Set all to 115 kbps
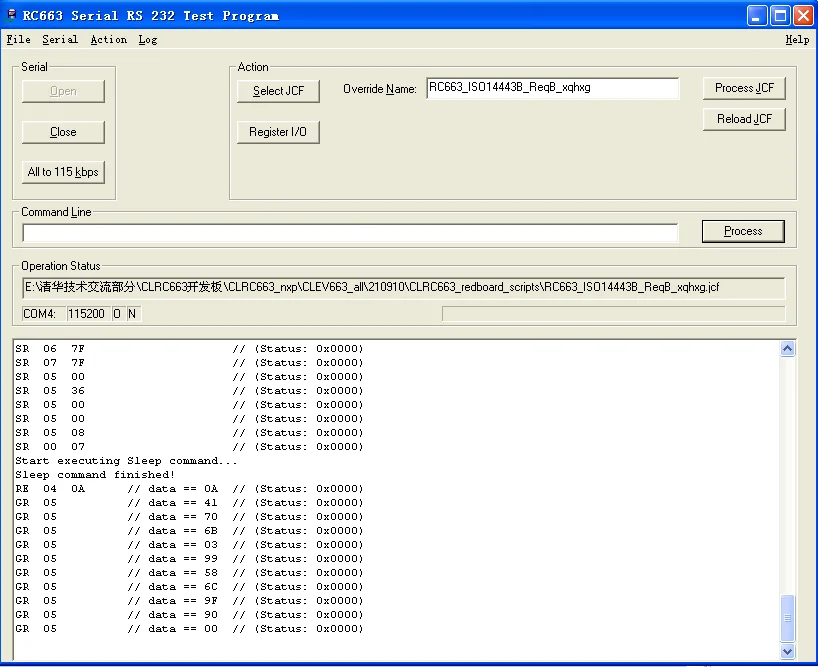The height and width of the screenshot is (667, 818). [x=63, y=172]
